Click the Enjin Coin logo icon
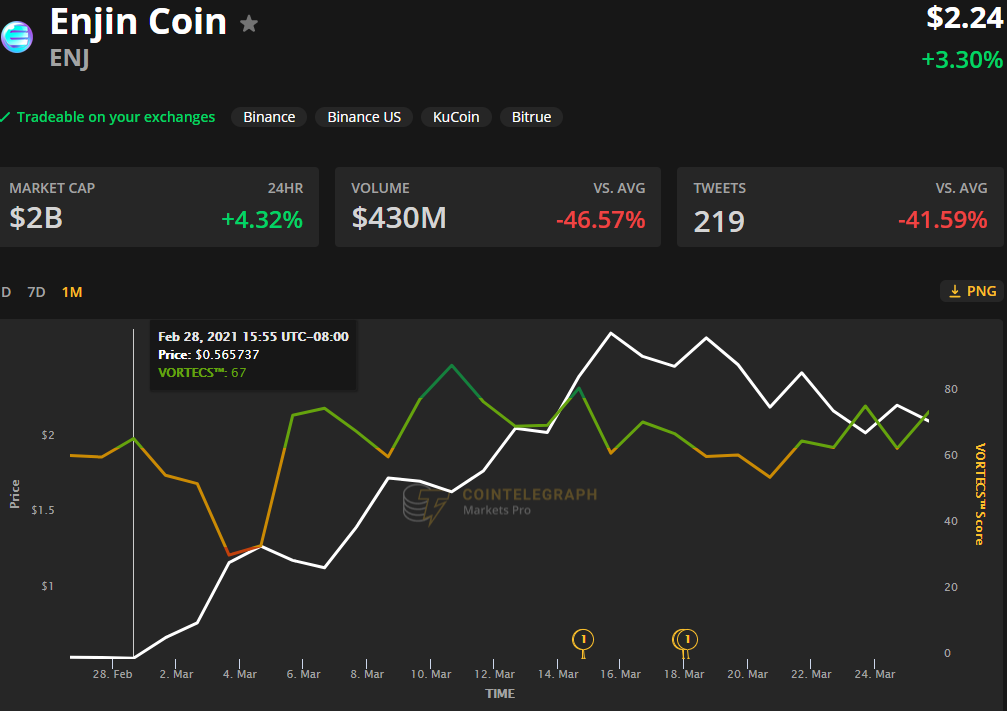Viewport: 1007px width, 711px height. coord(17,37)
